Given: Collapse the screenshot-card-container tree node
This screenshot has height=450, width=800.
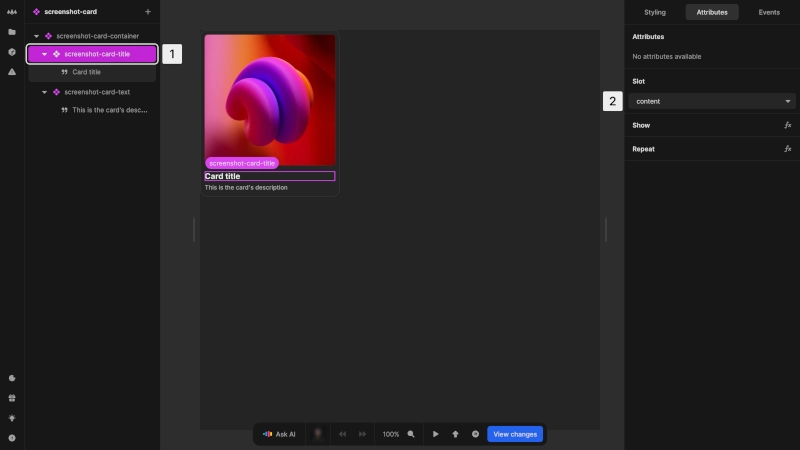Looking at the screenshot, I should click(x=36, y=36).
